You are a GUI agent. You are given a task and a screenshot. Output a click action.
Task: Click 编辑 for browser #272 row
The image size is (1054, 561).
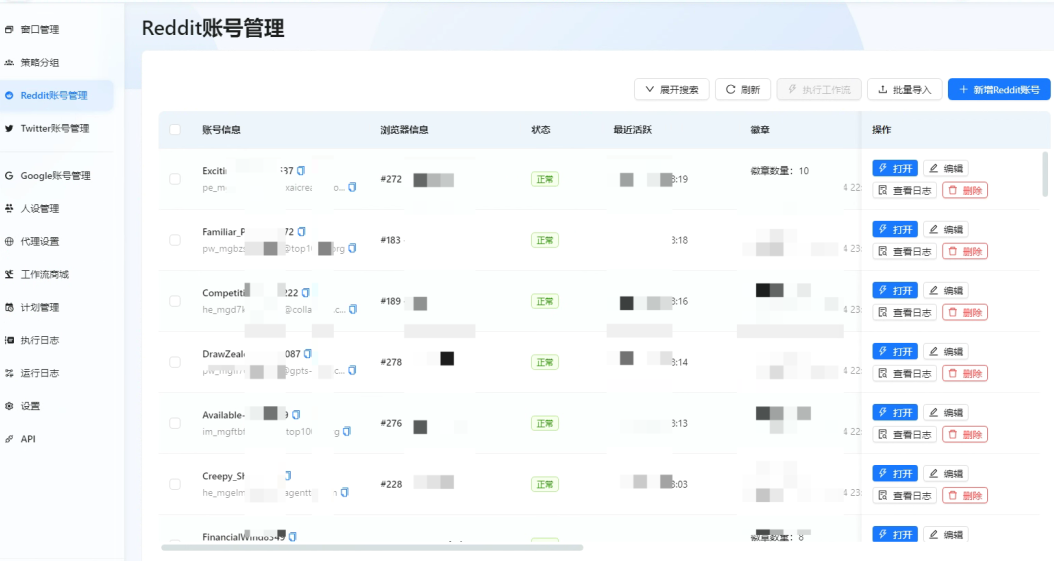click(946, 168)
